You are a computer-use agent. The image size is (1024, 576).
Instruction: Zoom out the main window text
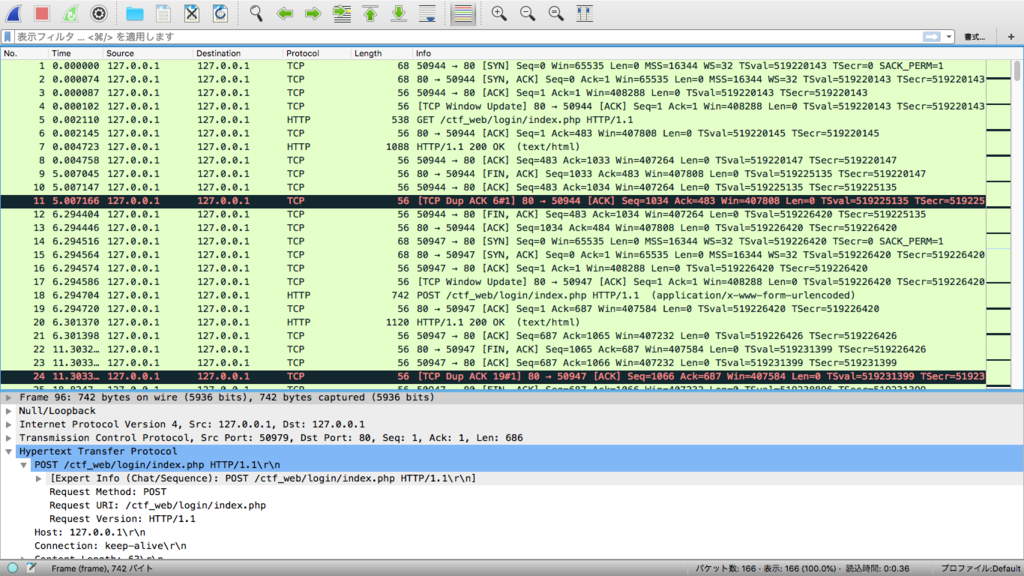pos(528,13)
